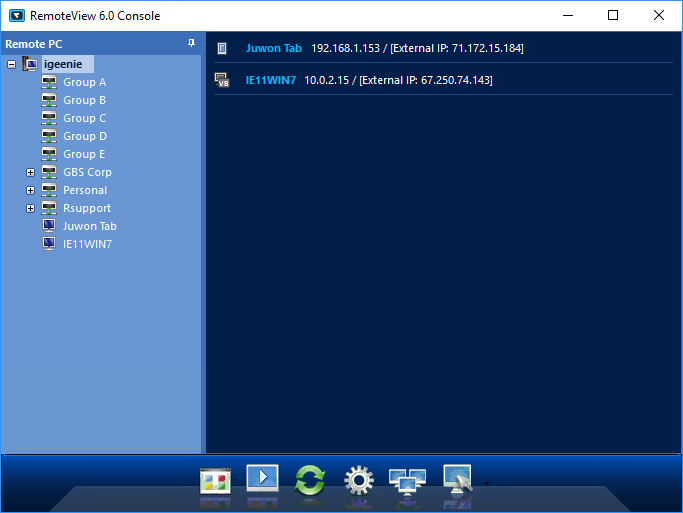Viewport: 683px width, 513px height.
Task: Minimize the RemoteView Console window
Action: pos(568,15)
